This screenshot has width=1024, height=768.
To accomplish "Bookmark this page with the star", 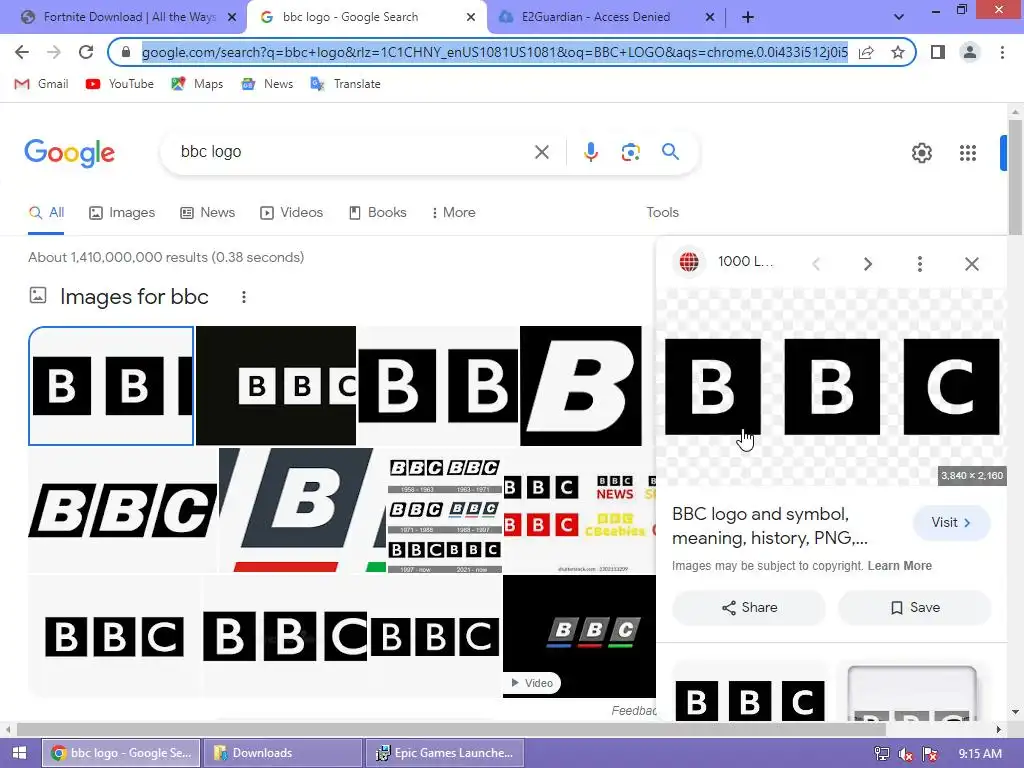I will coord(898,52).
